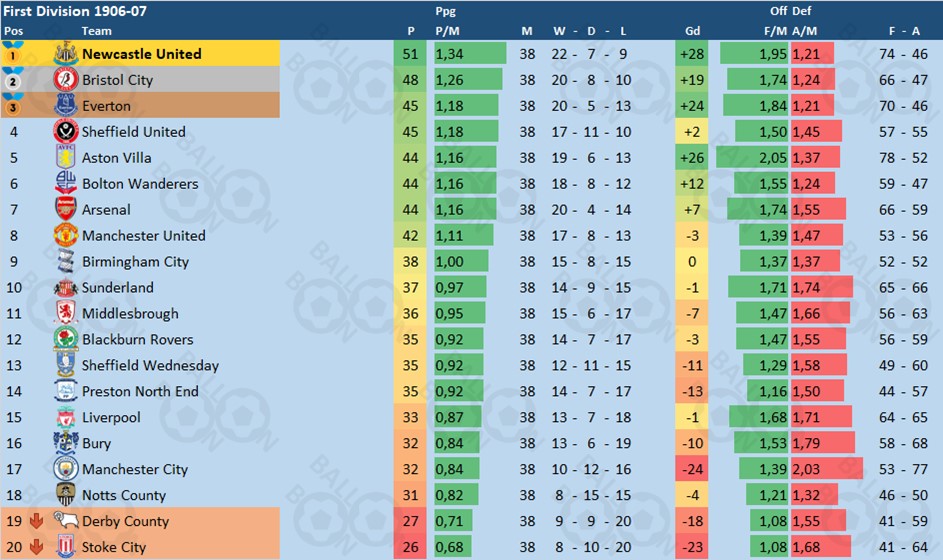This screenshot has height=560, width=943.
Task: Click the Sheffield Wednesday team name
Action: click(150, 365)
